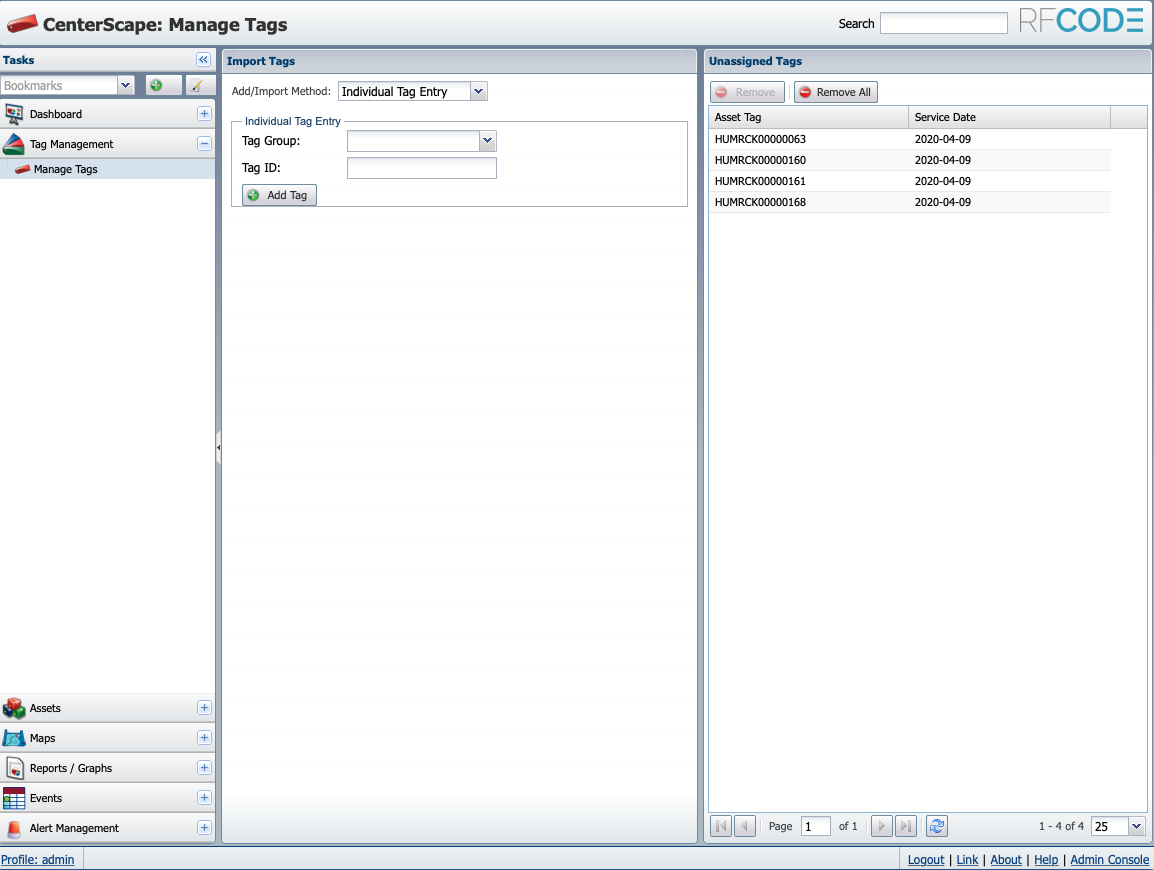Collapse the Tag Management section

(205, 144)
